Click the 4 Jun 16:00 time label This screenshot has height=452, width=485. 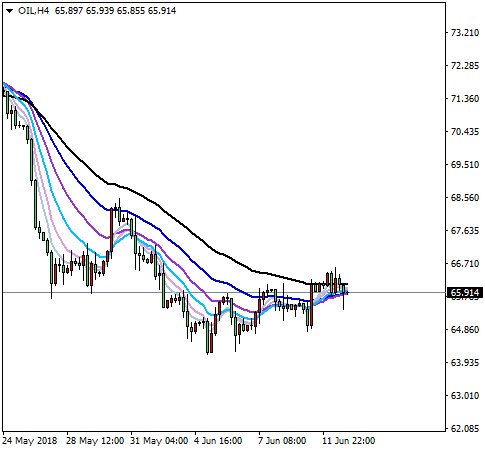[x=218, y=441]
